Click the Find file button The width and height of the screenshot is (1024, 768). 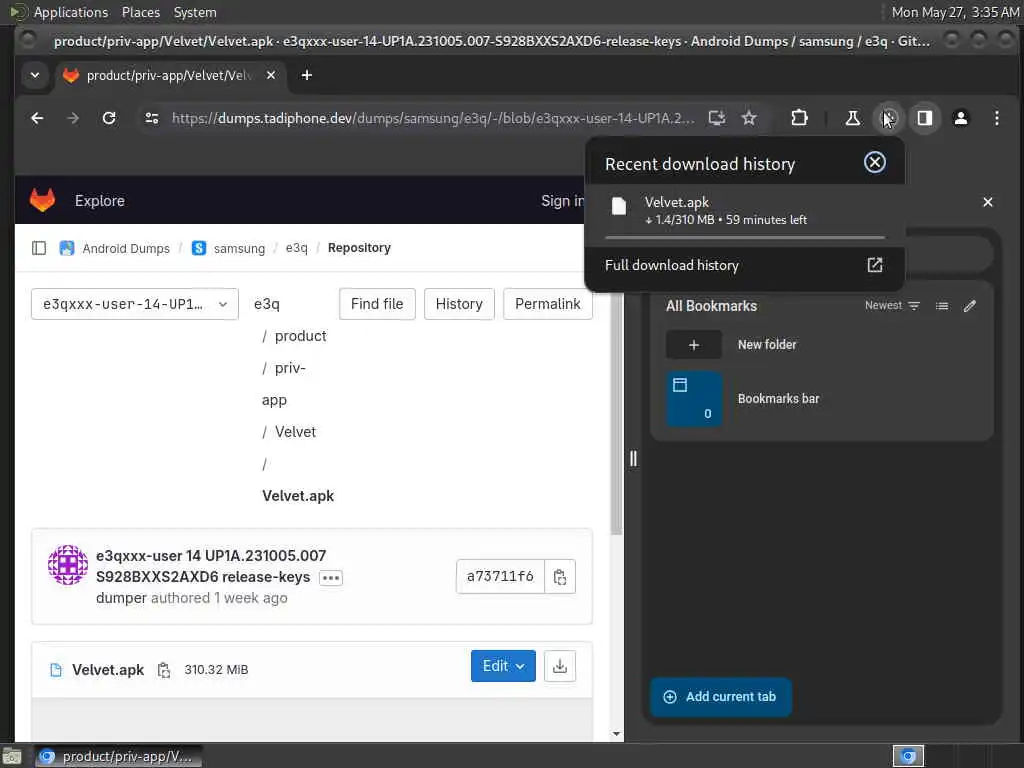(377, 304)
